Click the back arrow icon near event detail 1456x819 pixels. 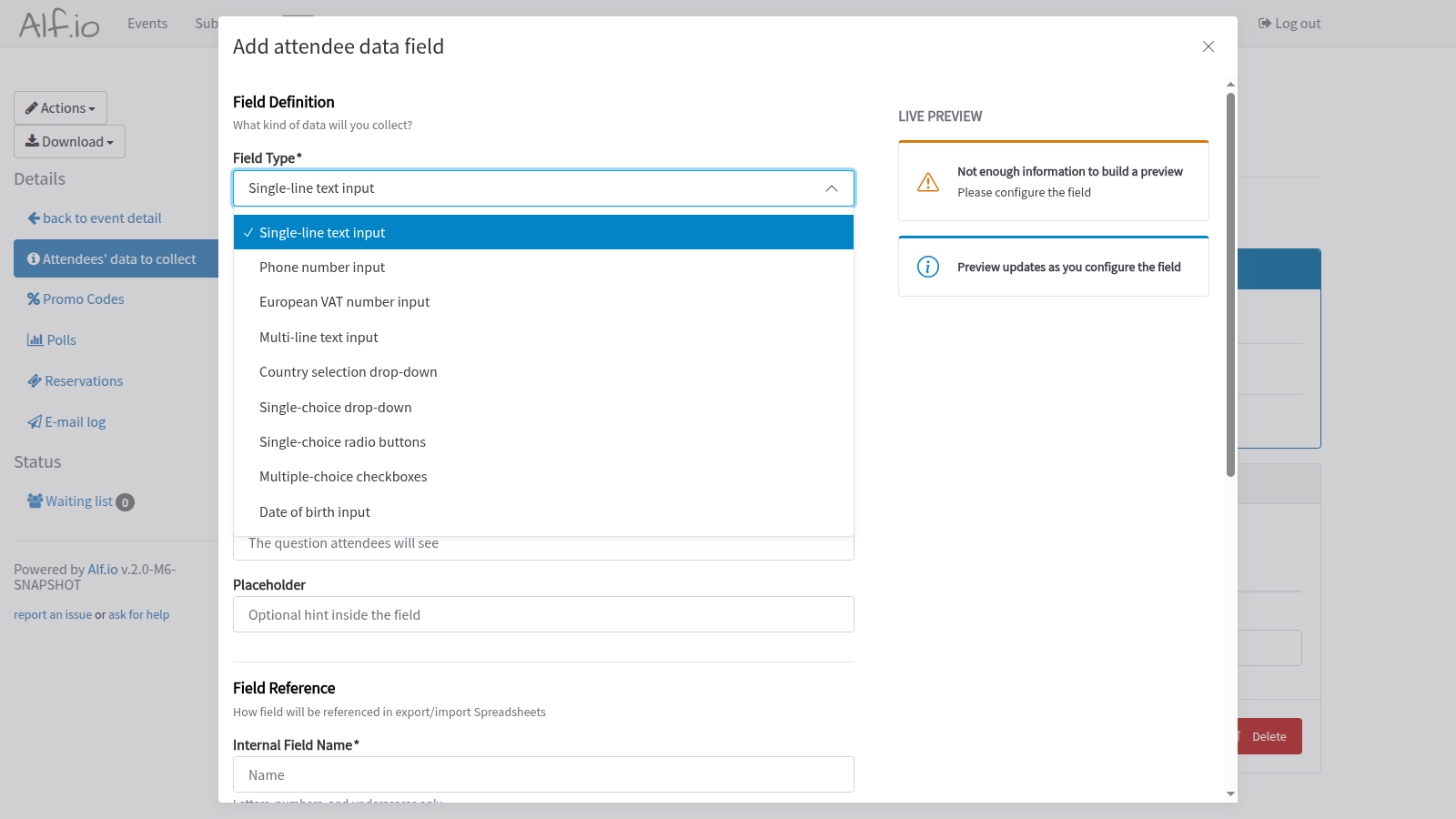point(34,218)
